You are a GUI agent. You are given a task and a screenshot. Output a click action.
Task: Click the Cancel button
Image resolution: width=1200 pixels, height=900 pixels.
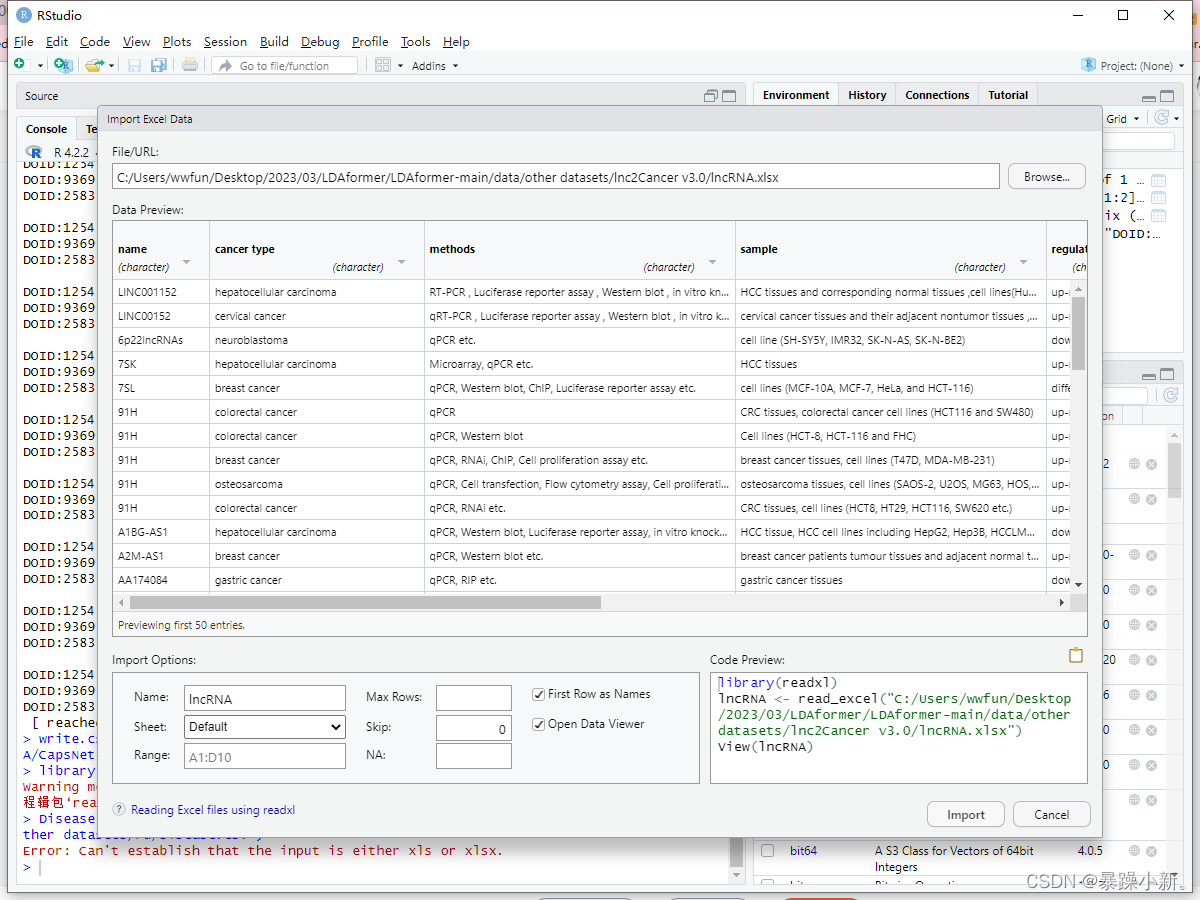coord(1051,814)
